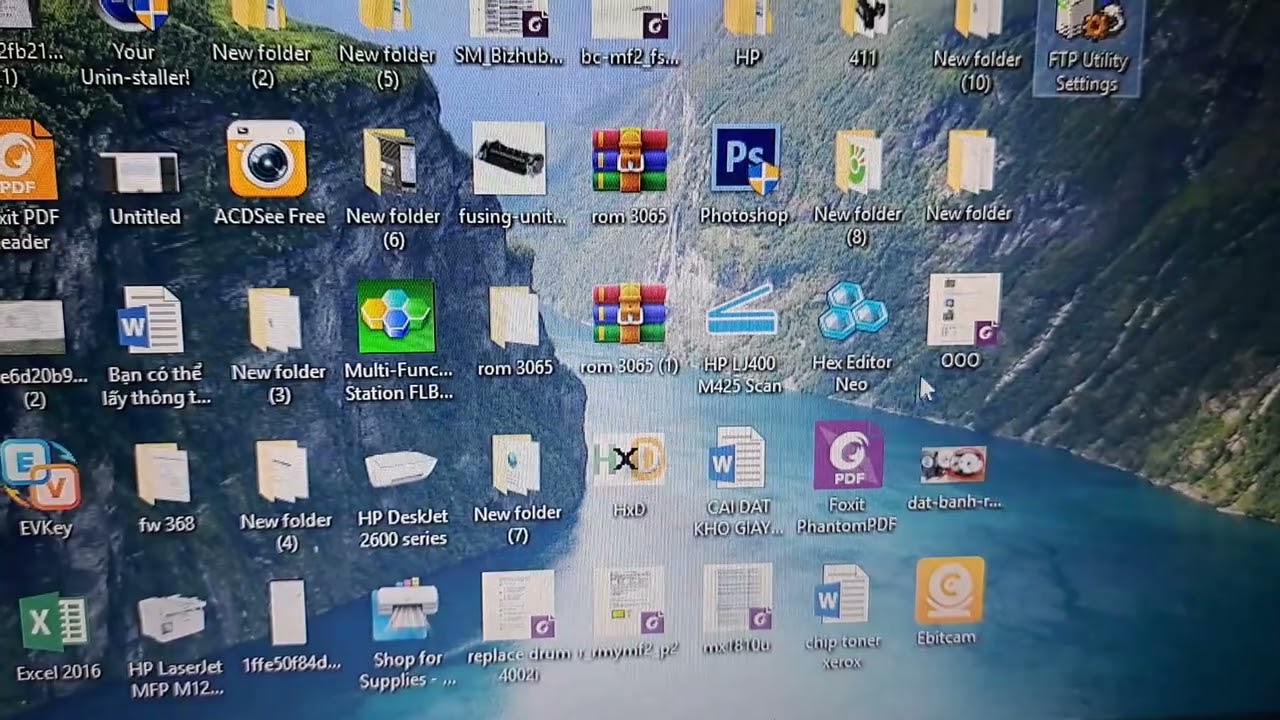Open HP LJ400 M425 Scan shortcut
The height and width of the screenshot is (720, 1280).
point(741,312)
